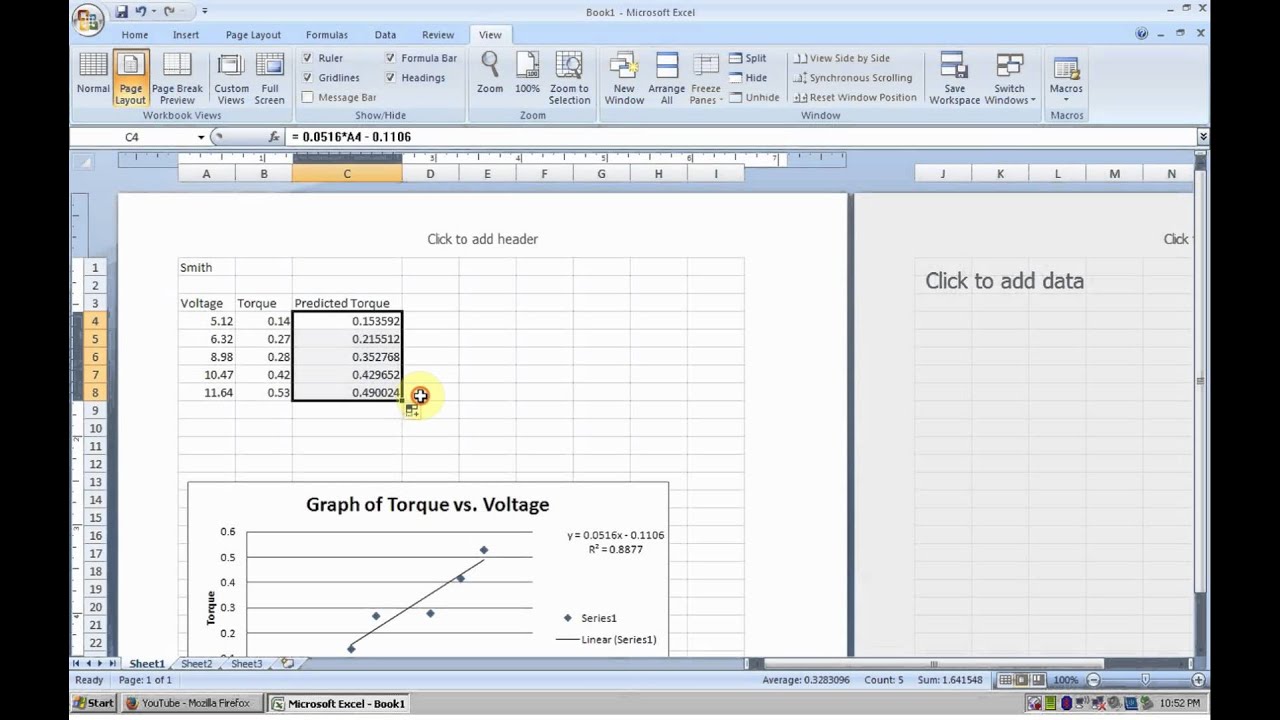The height and width of the screenshot is (720, 1280).
Task: Click the Windows Start button
Action: (x=93, y=703)
